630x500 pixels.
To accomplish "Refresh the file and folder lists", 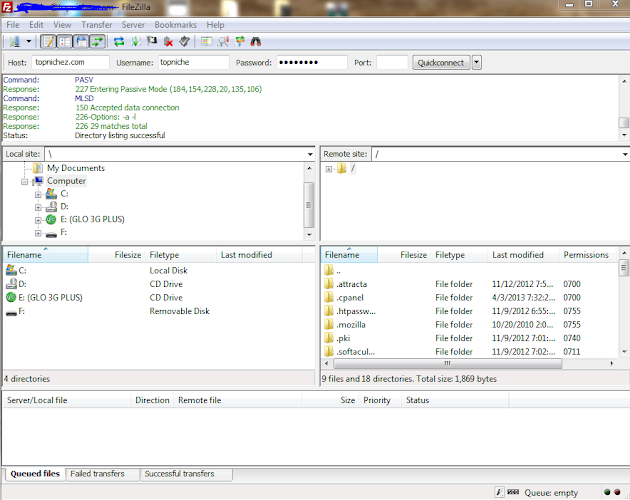I will 119,41.
